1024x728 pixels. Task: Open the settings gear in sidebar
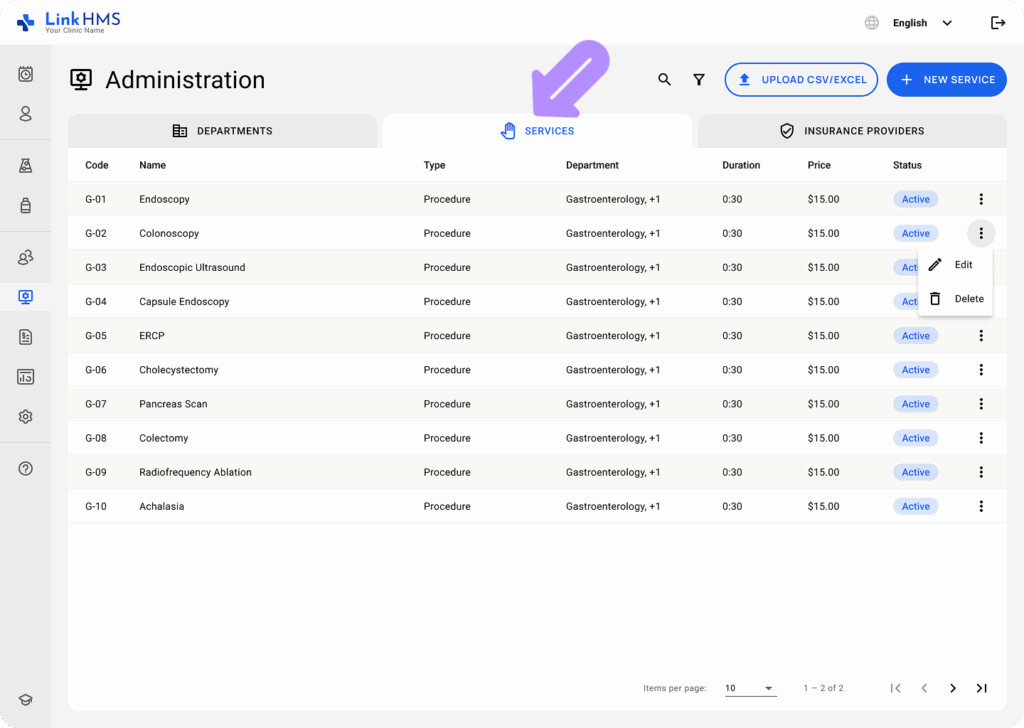[26, 417]
